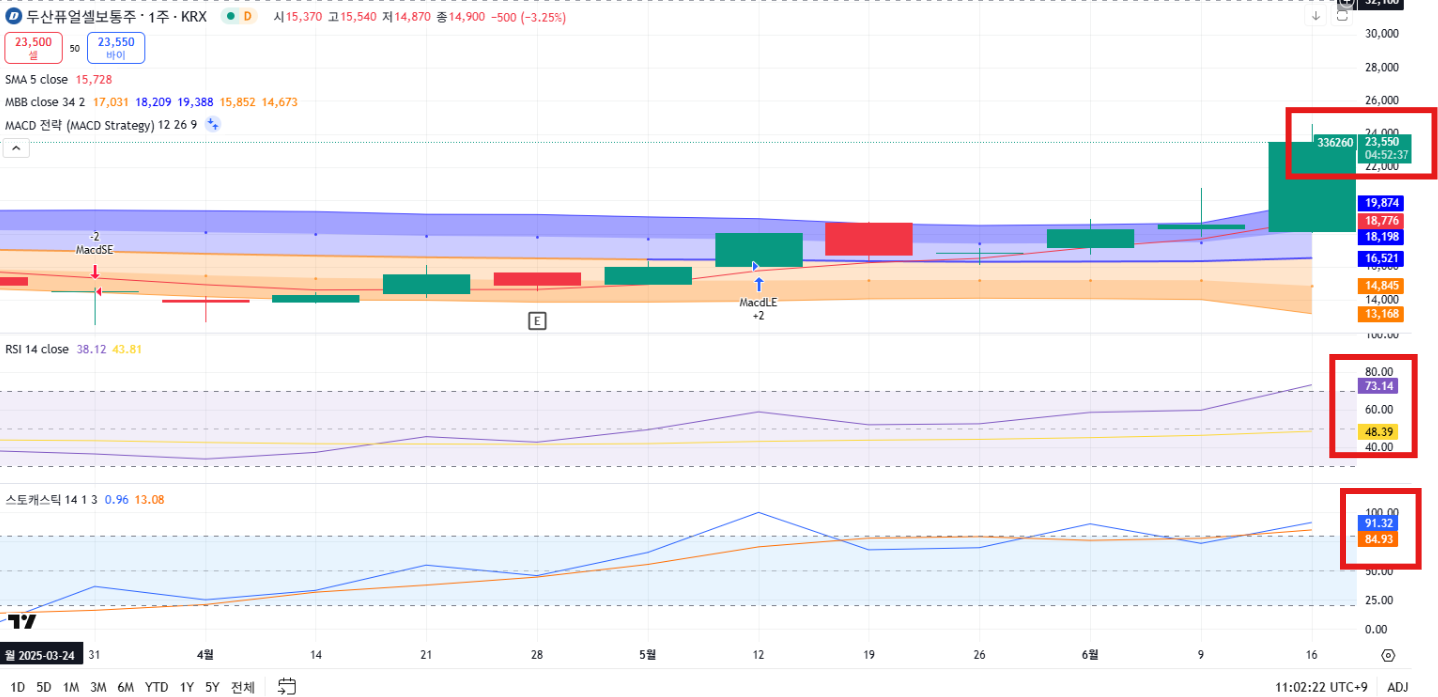Click the 5월 label on time axis
Screen dimensions: 1438x697
click(648, 655)
